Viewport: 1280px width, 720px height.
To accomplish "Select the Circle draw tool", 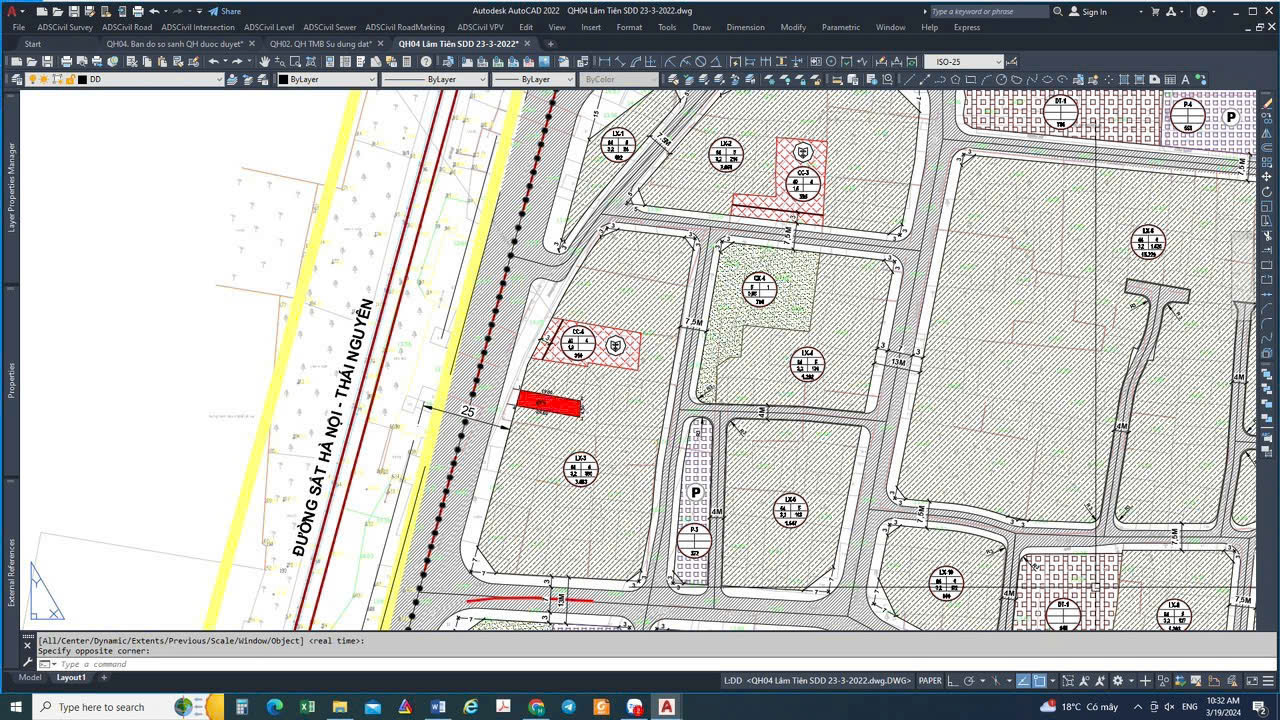I will tap(1001, 80).
